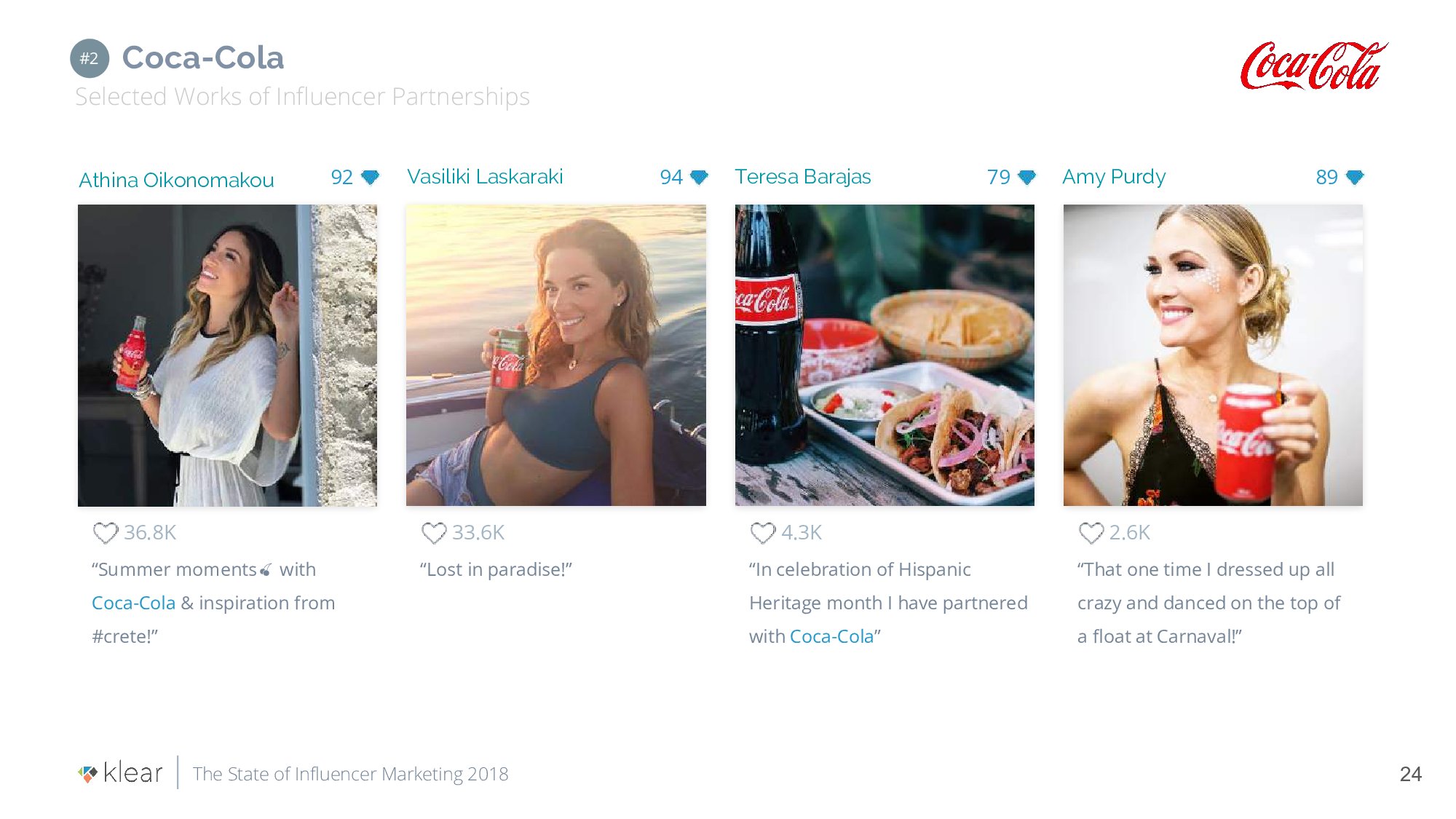Screen dimensions: 1456x819
Task: Open Vasiliki Laskaraki's name link
Action: pyautogui.click(x=485, y=177)
